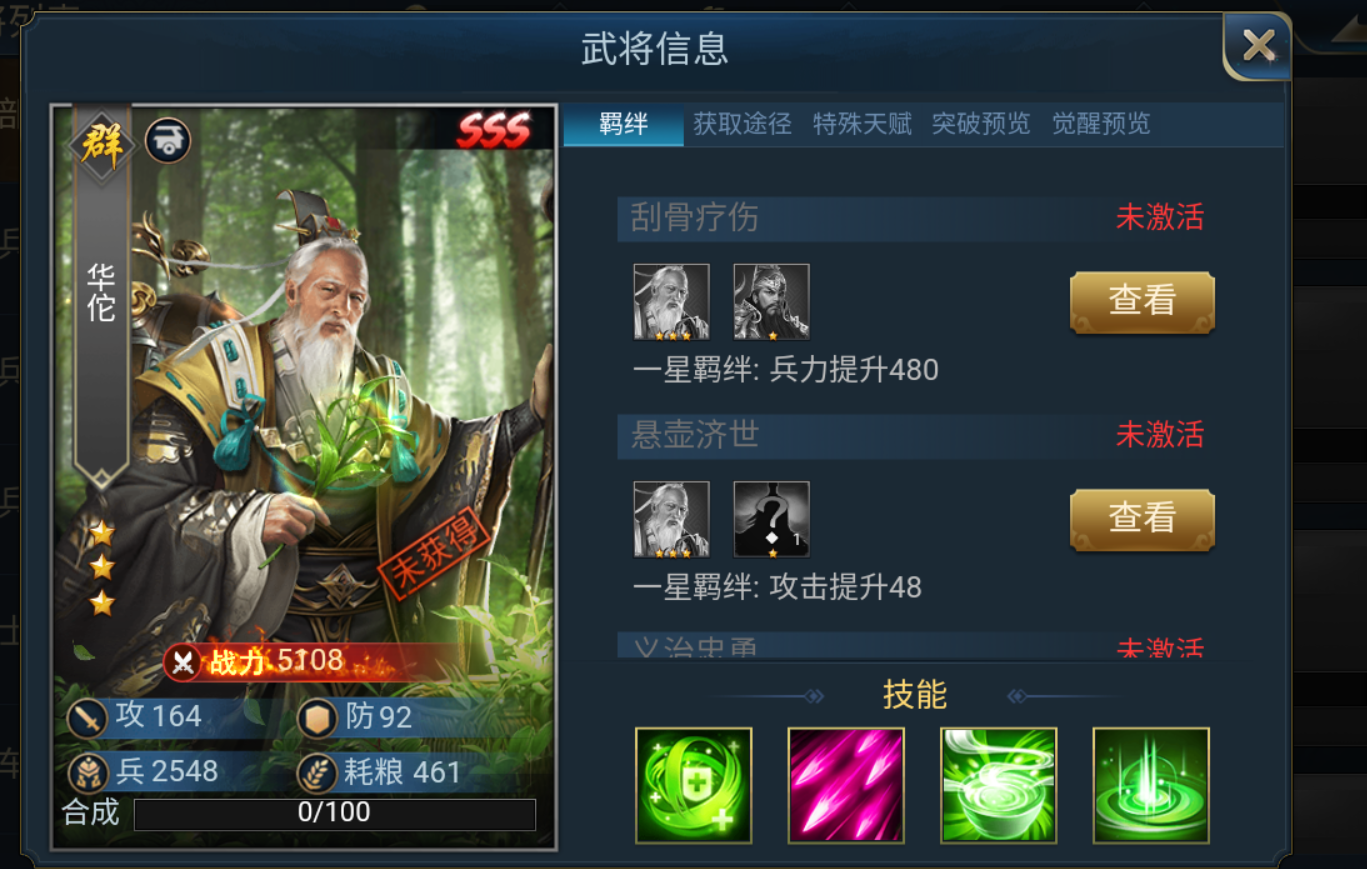The width and height of the screenshot is (1367, 869).
Task: Open the 特殊天赋 tab
Action: [862, 124]
